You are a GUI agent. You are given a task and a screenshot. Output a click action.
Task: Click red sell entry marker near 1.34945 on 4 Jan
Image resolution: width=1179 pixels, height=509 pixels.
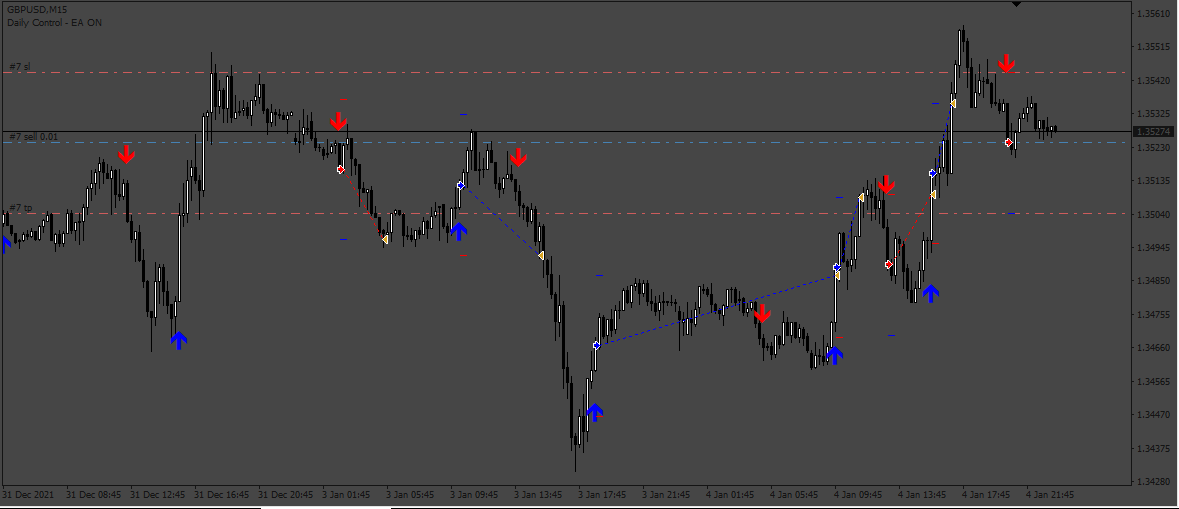click(x=889, y=265)
